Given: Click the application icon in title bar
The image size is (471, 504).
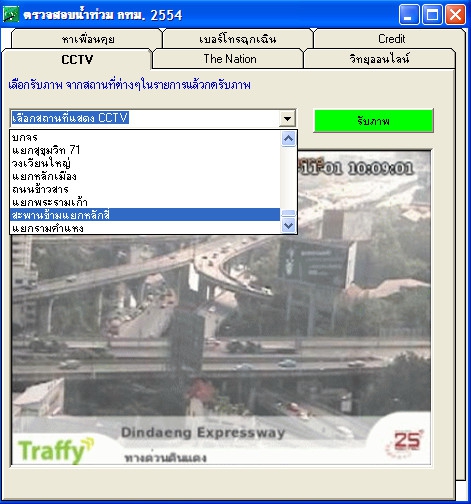Looking at the screenshot, I should [x=11, y=15].
